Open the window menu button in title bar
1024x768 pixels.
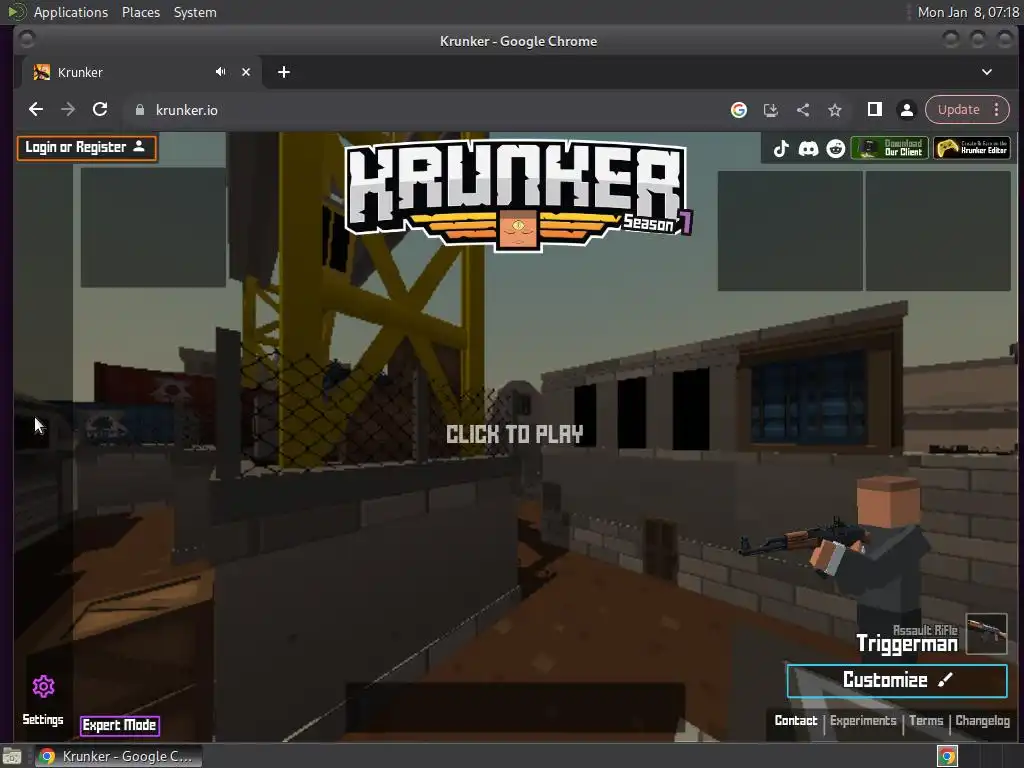pos(27,40)
